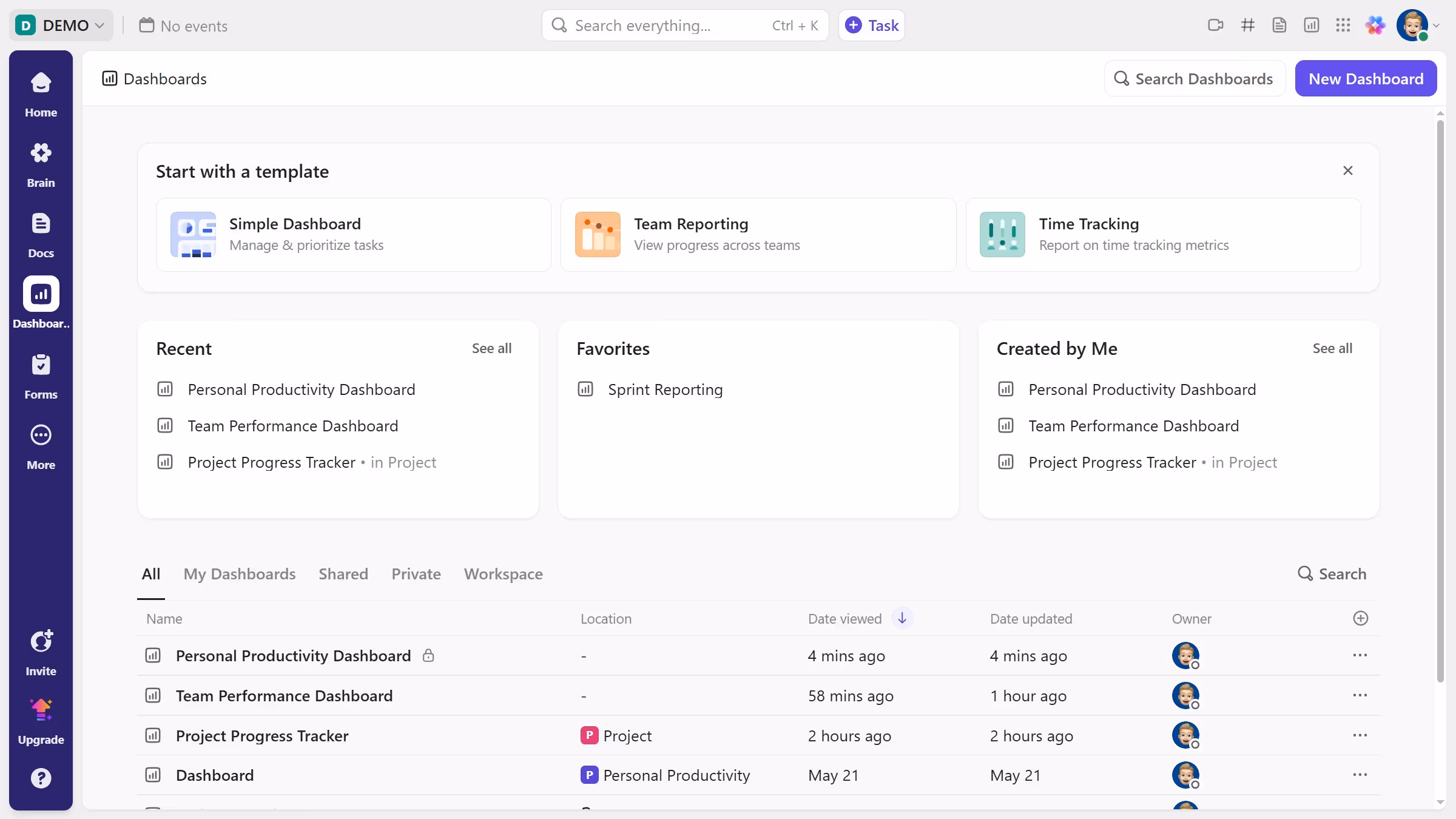Viewport: 1456px width, 819px height.
Task: Open the user avatar menu chevron
Action: (x=1436, y=25)
